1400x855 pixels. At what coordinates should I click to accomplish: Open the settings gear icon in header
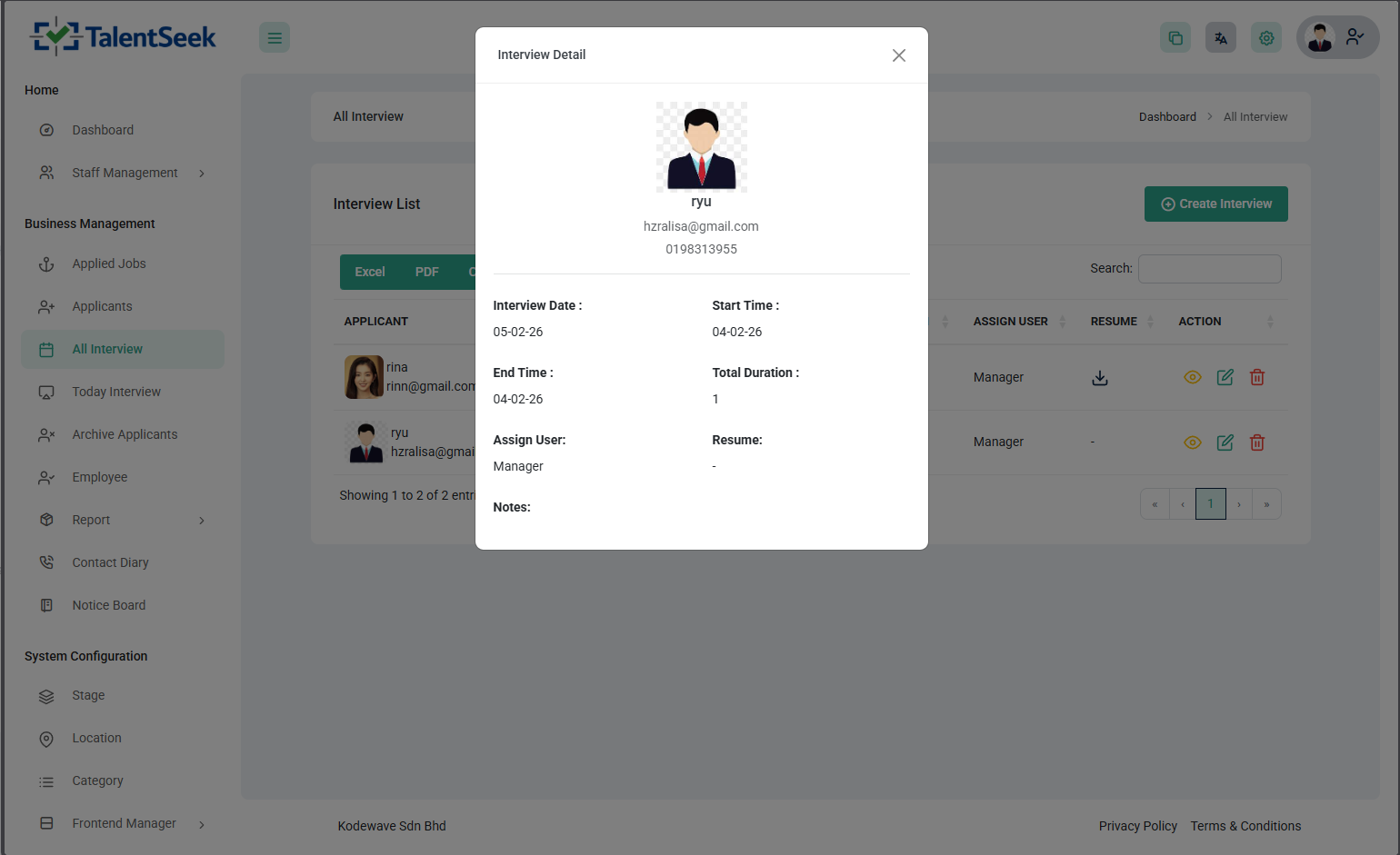click(1265, 38)
